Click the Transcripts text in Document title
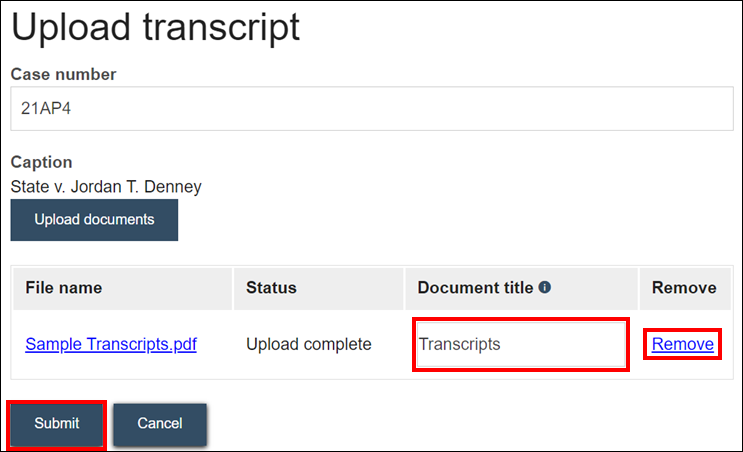Image resolution: width=743 pixels, height=452 pixels. [x=460, y=345]
